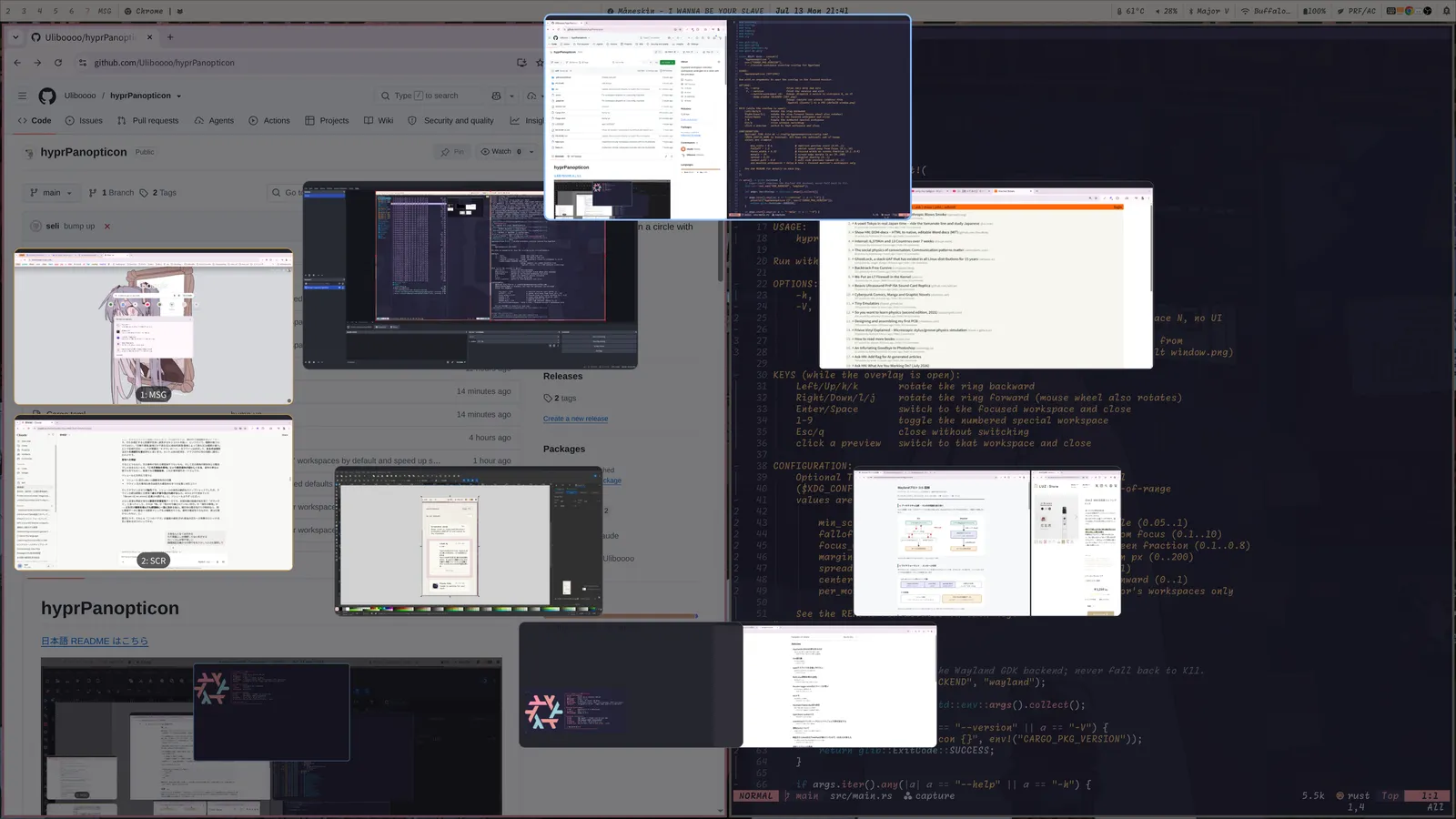Click the Chrome address bar URL
The width and height of the screenshot is (1456, 819).
pyautogui.click(x=164, y=63)
